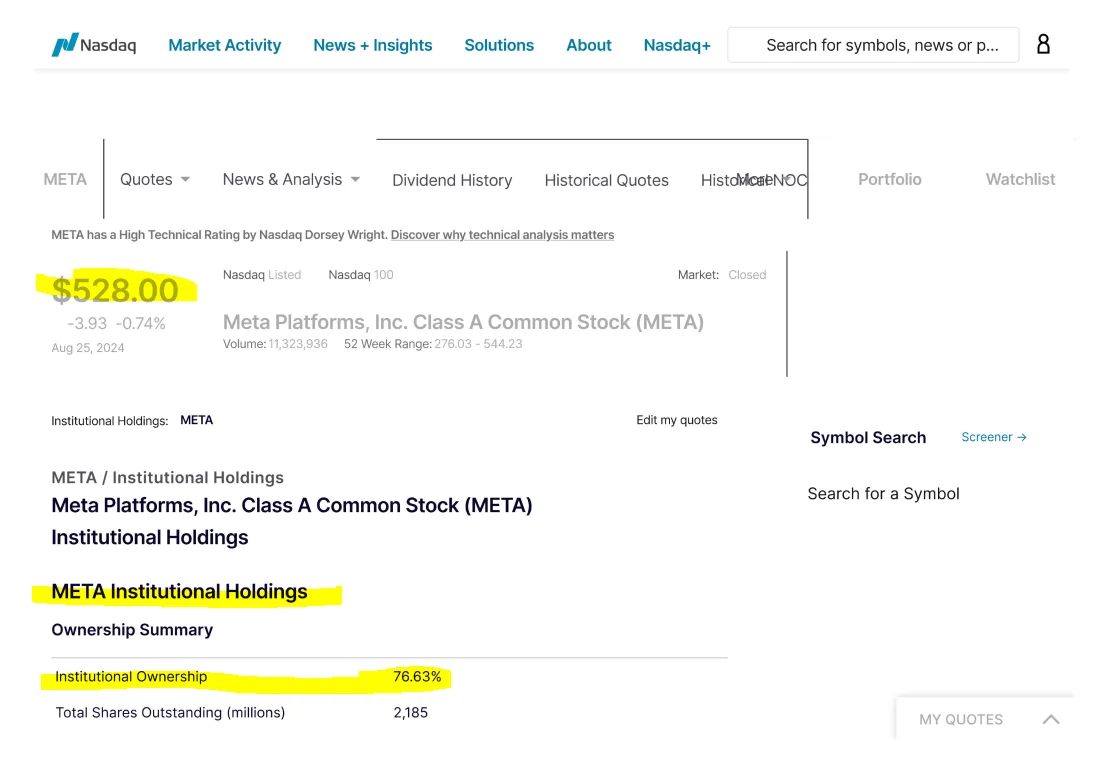Viewport: 1111px width, 763px height.
Task: Expand the News & Analysis dropdown
Action: tap(291, 179)
